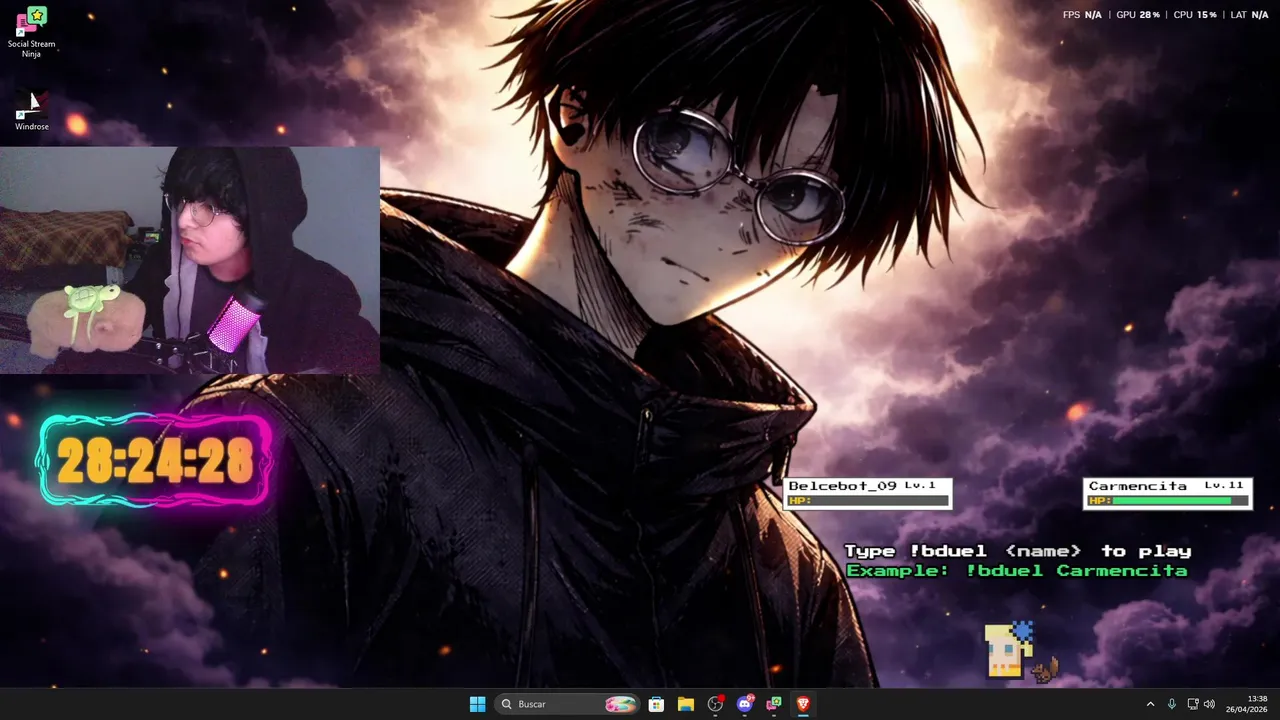
Task: Click the blonde pixel character sprite
Action: click(x=1008, y=651)
